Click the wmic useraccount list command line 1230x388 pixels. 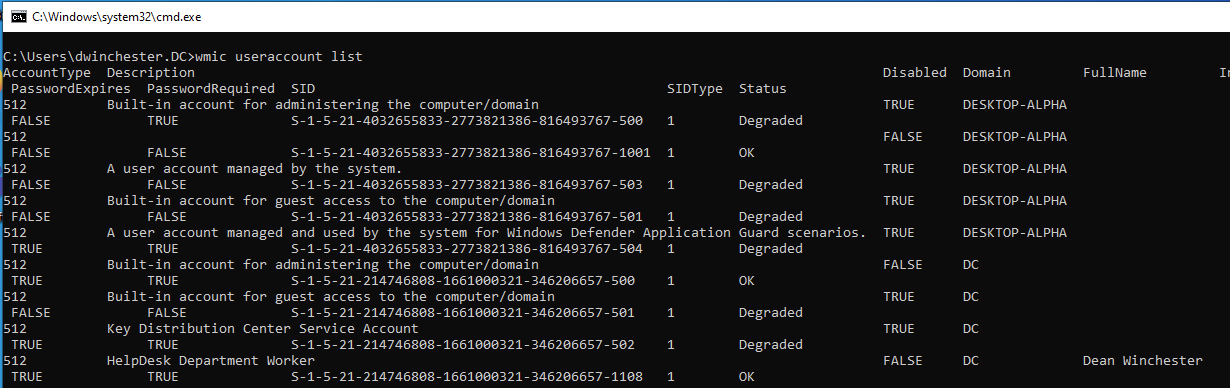pos(183,56)
